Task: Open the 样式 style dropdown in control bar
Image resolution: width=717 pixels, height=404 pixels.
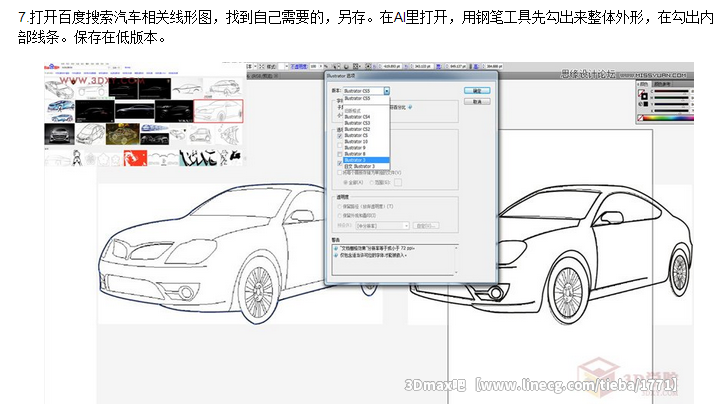Action: pos(287,66)
